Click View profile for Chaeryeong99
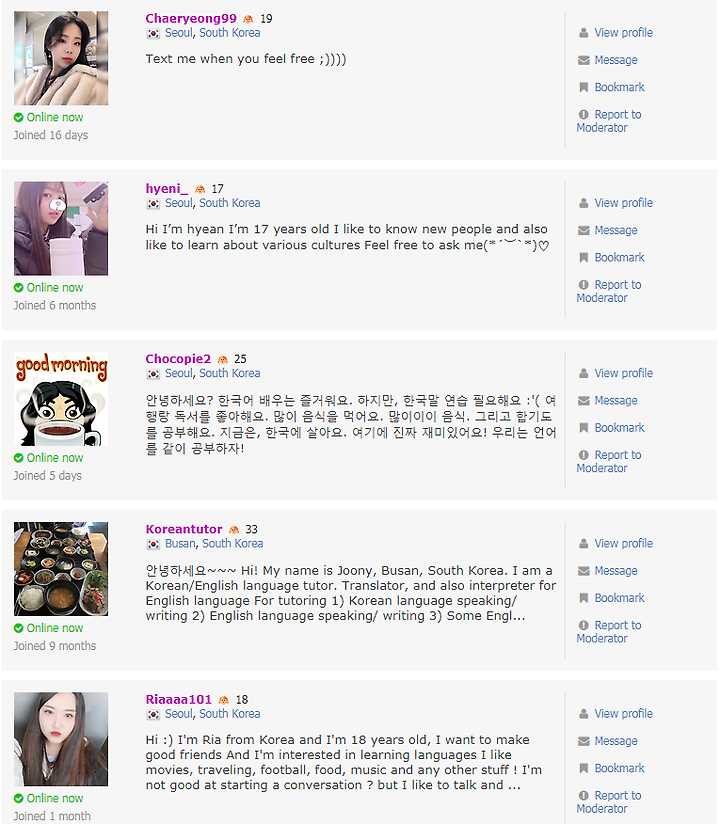 623,33
